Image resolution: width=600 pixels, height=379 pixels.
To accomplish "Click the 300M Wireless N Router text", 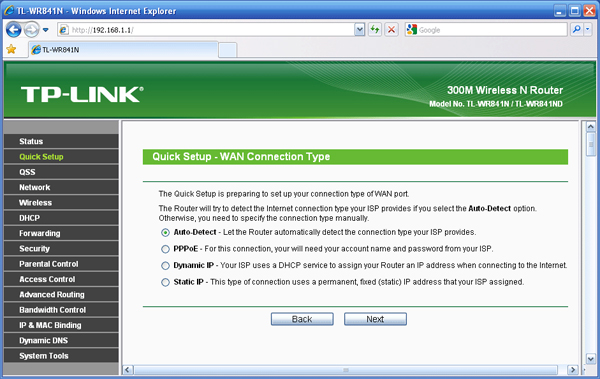I will coord(505,90).
